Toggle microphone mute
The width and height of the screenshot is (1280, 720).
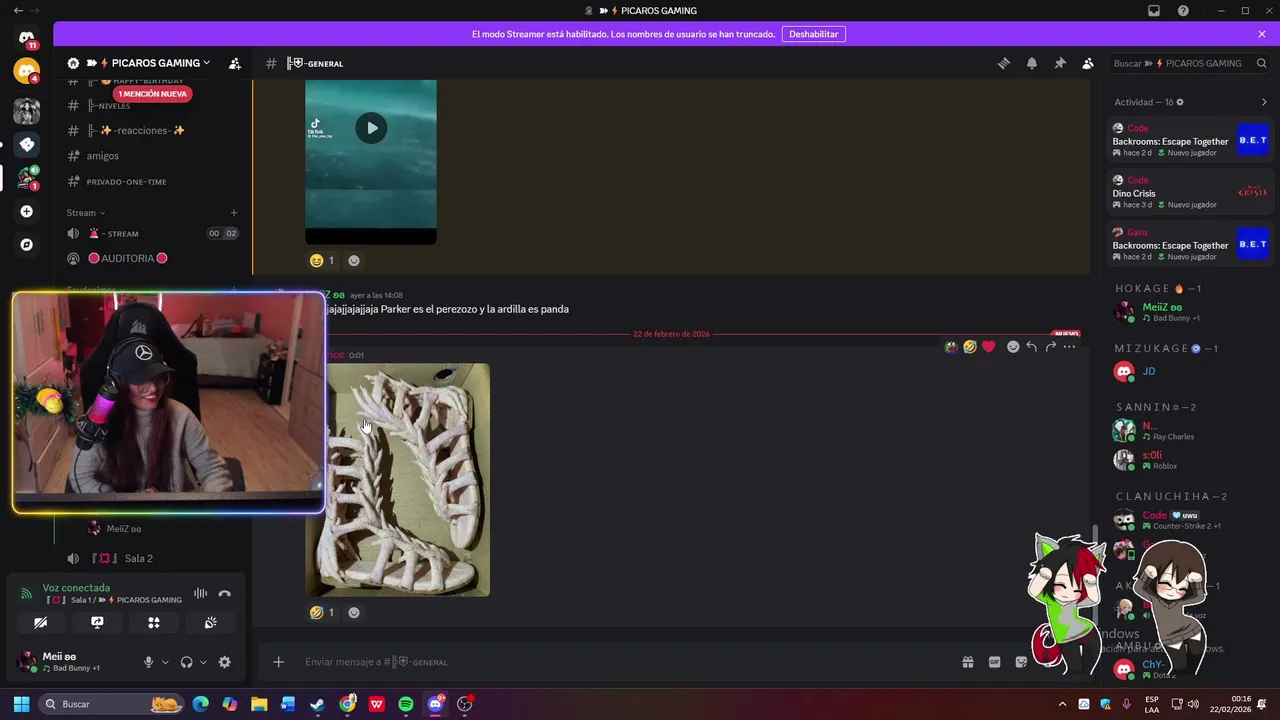coord(148,662)
